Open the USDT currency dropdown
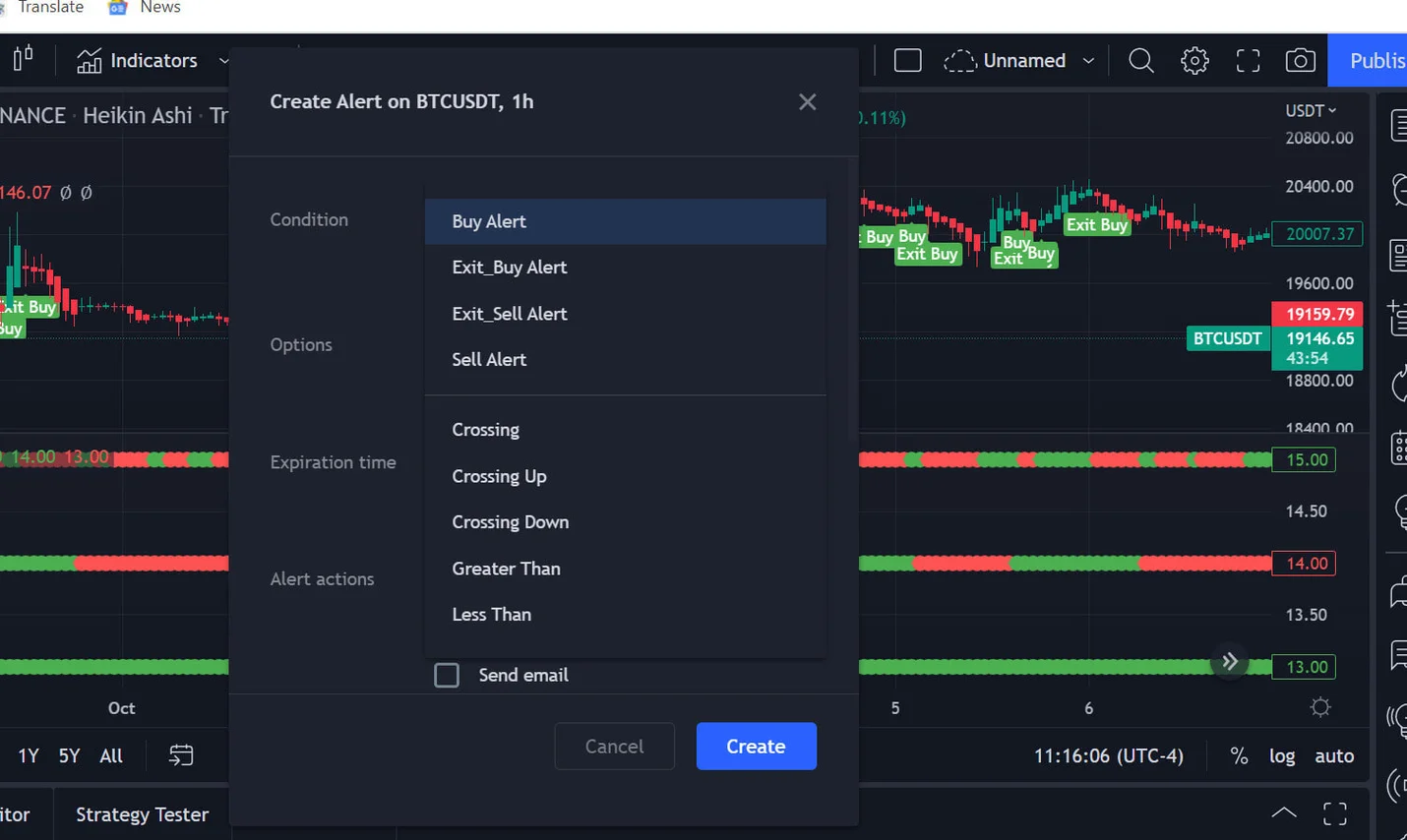Viewport: 1407px width, 840px height. coord(1311,111)
